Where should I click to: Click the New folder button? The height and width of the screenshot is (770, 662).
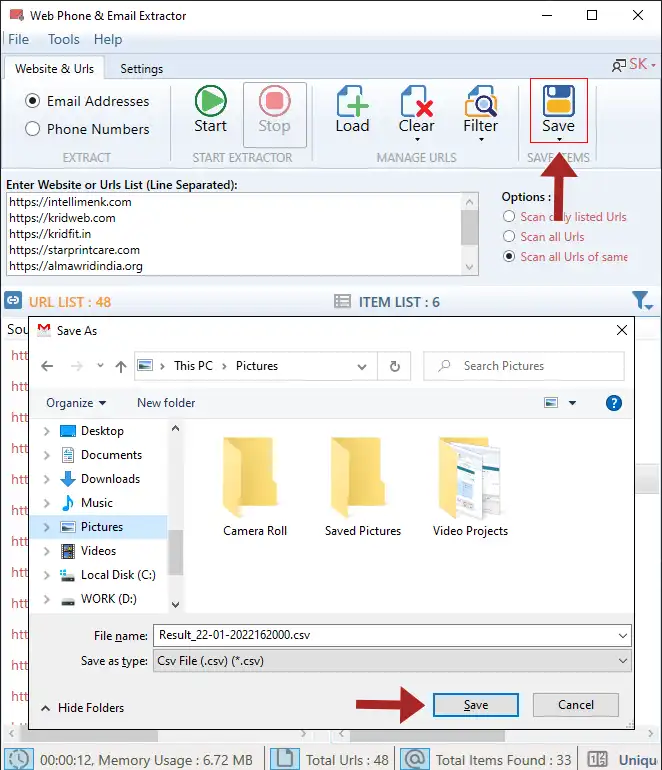tap(166, 403)
